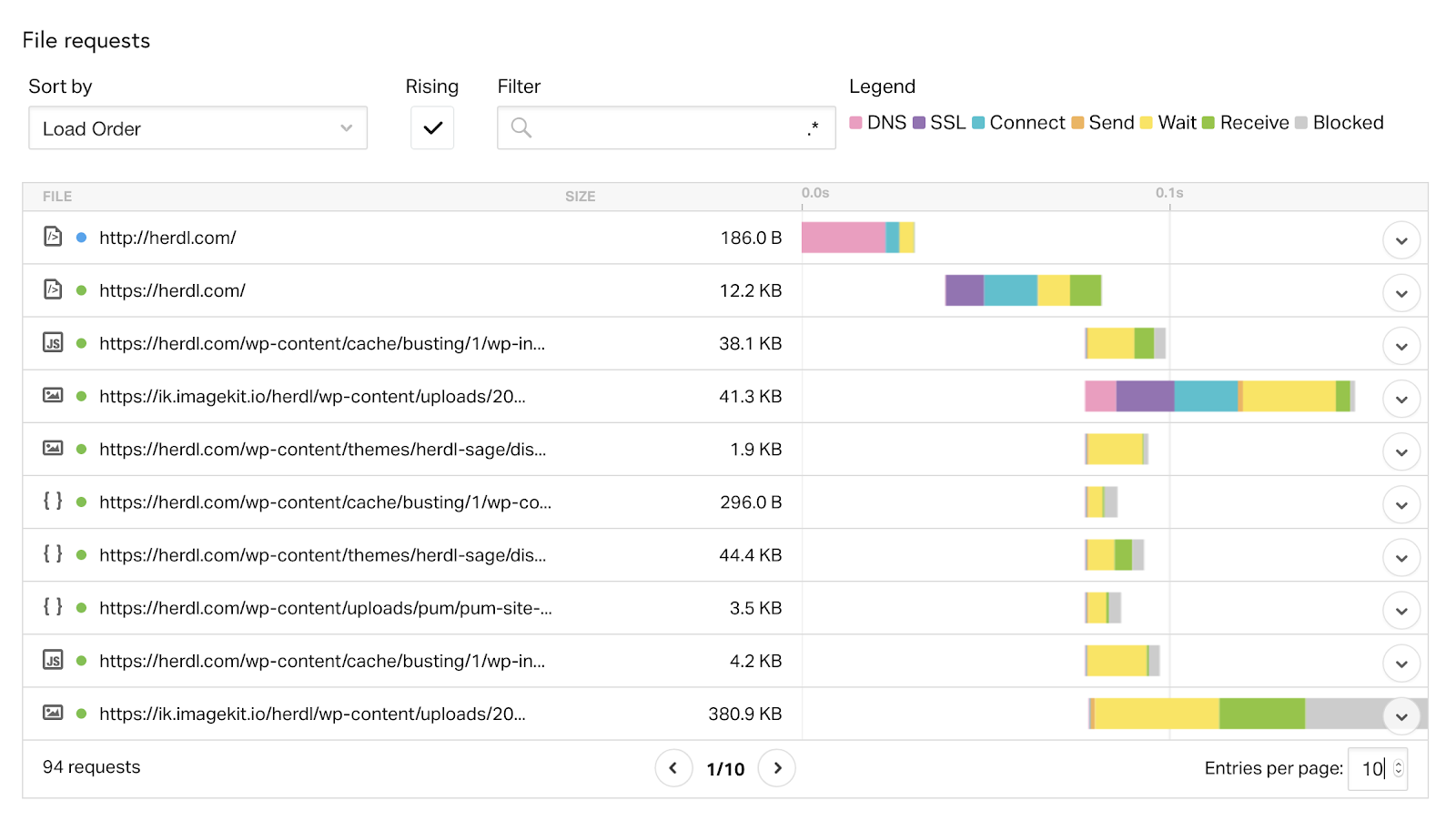Click the image icon on the ik.imagekit.io 41.3 KB row
Screen dimensions: 1456x831
[x=53, y=396]
